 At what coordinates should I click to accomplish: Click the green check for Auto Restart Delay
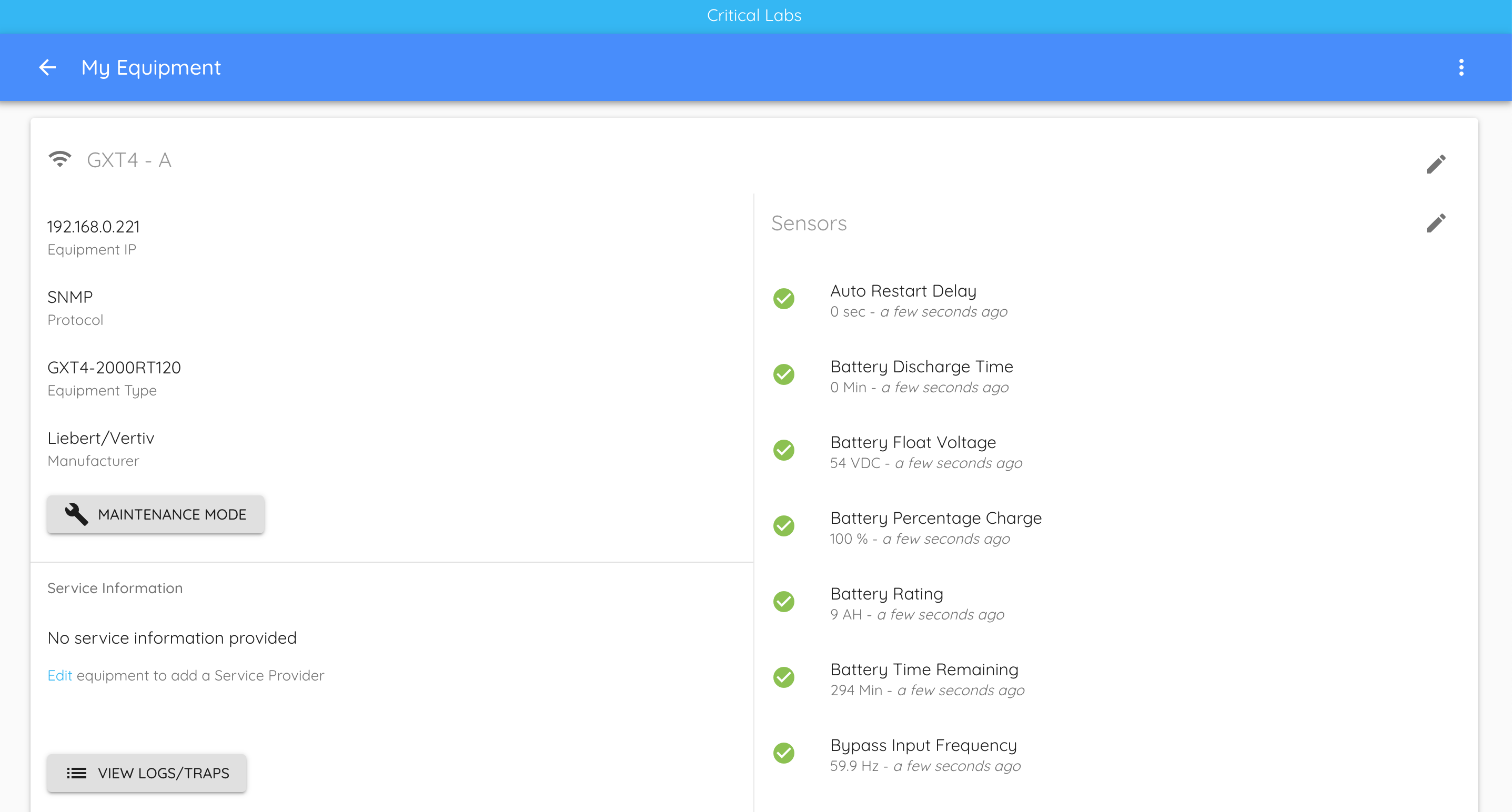pos(783,299)
